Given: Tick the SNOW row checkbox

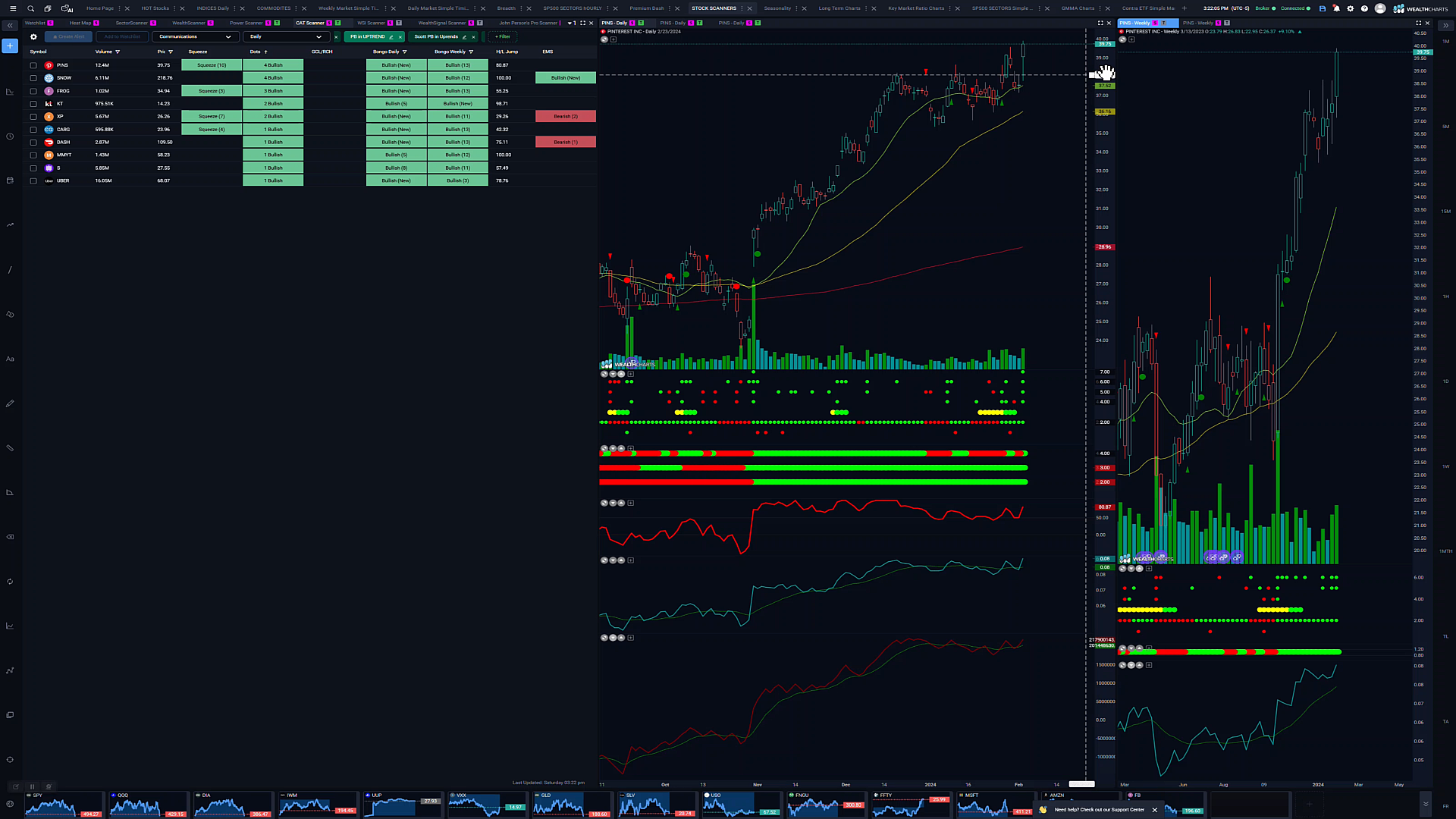Looking at the screenshot, I should coord(33,78).
